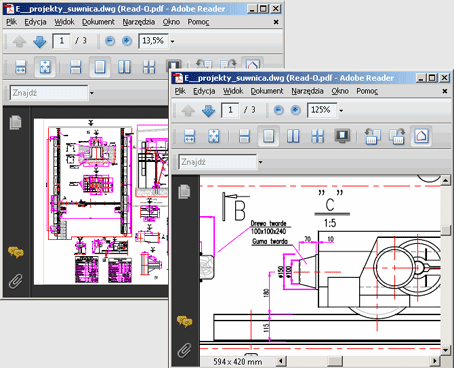Rotate view counterclockwise in front window

coord(372,136)
